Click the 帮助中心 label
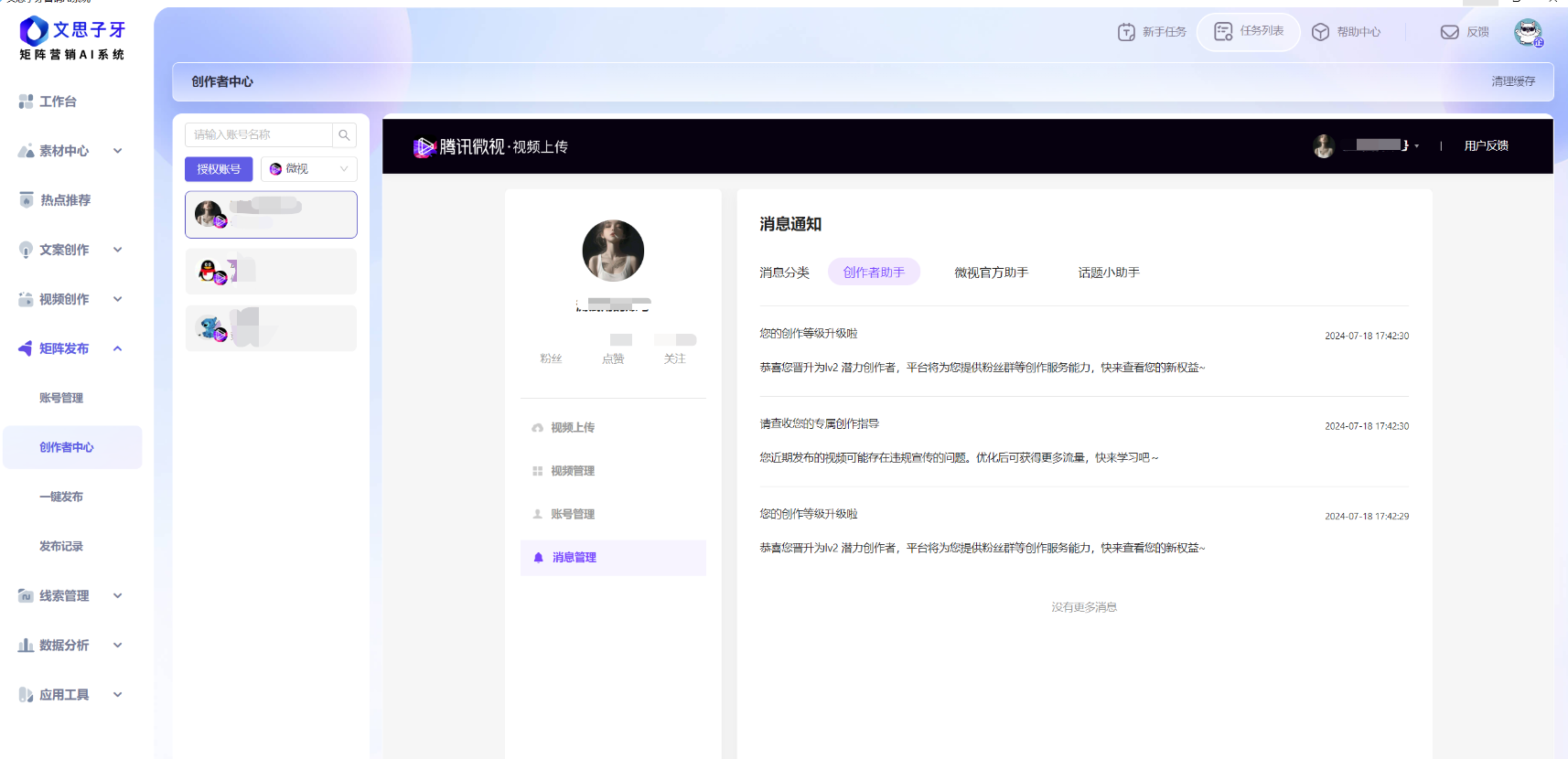 1359,32
